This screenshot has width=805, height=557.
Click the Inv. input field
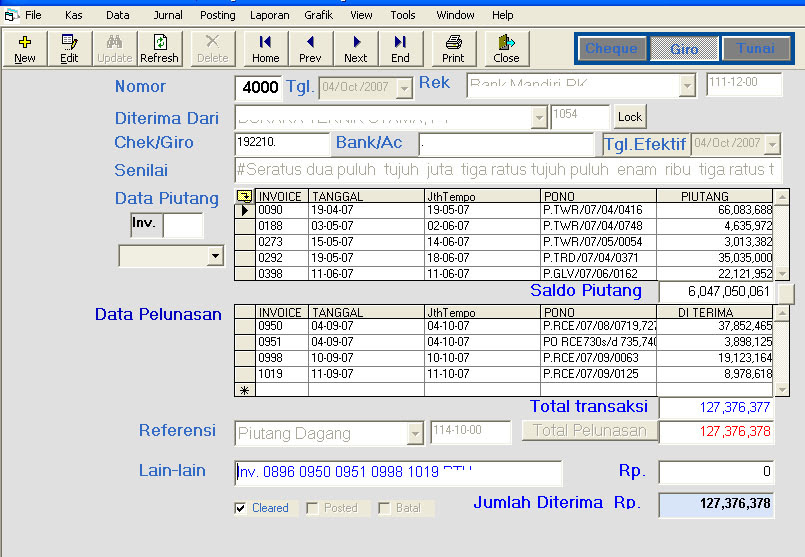coord(183,225)
